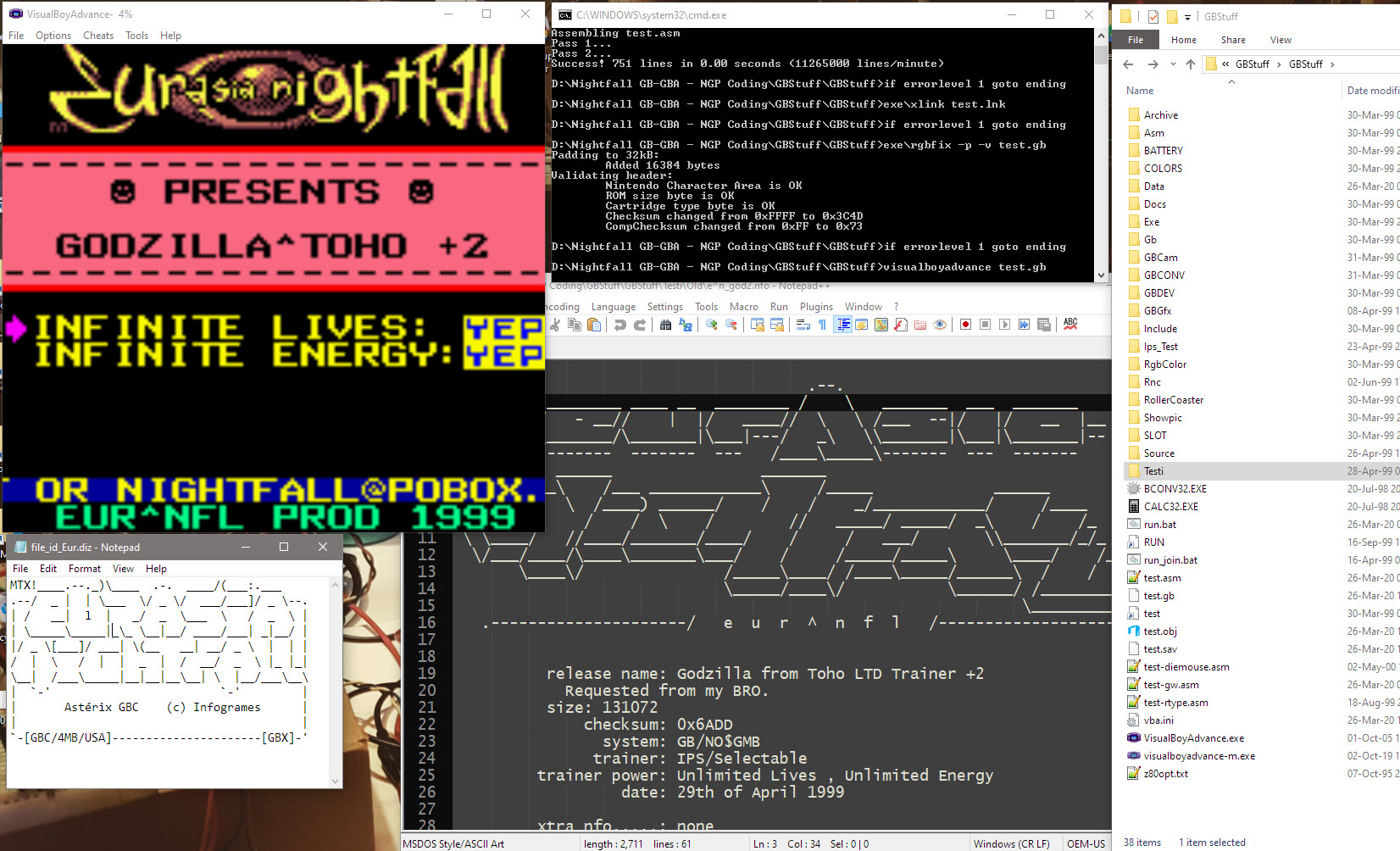Click the Paste clipboard icon in Notepad++
This screenshot has width=1400, height=851.
click(594, 325)
